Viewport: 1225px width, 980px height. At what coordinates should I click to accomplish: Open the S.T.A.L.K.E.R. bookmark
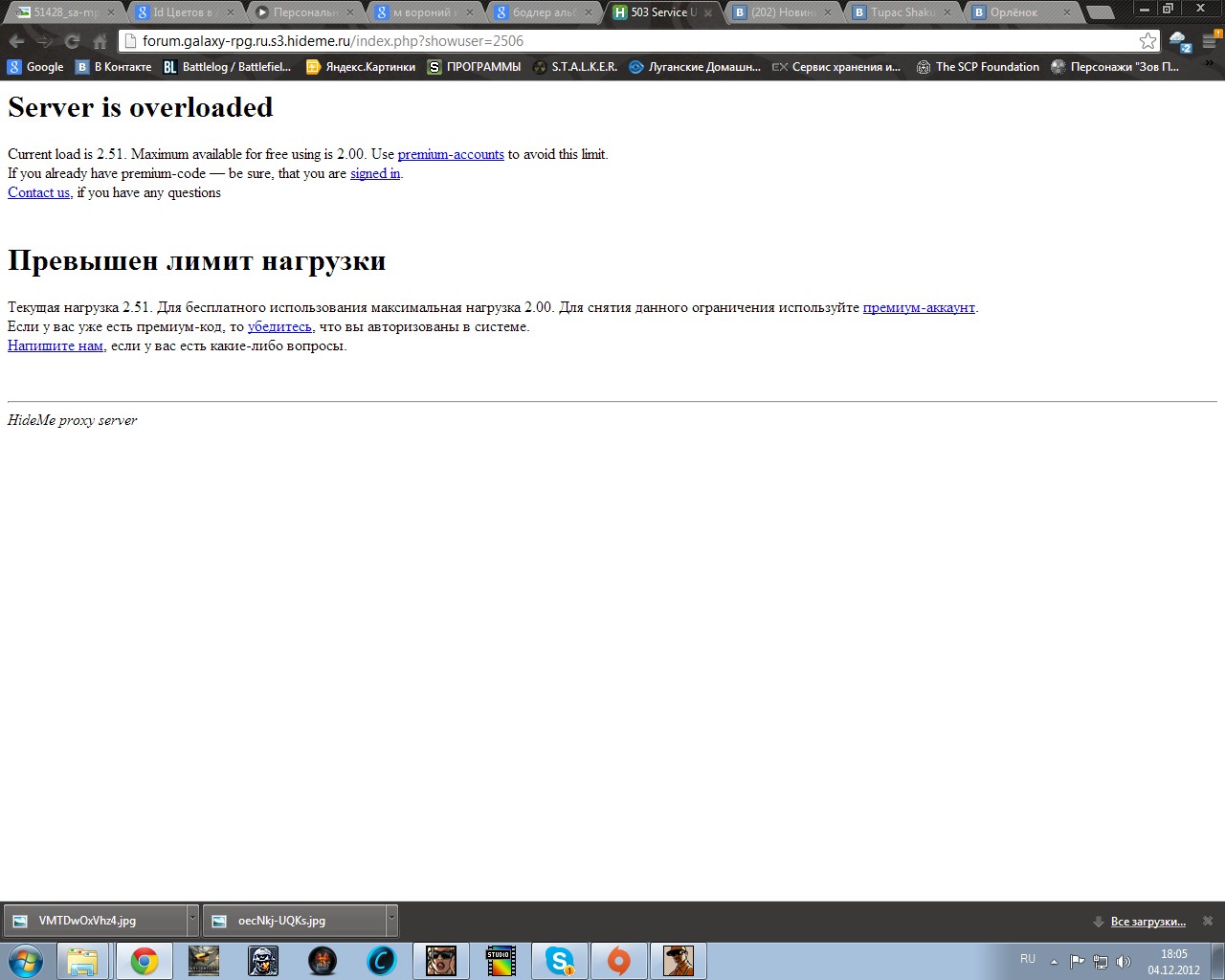coord(575,67)
